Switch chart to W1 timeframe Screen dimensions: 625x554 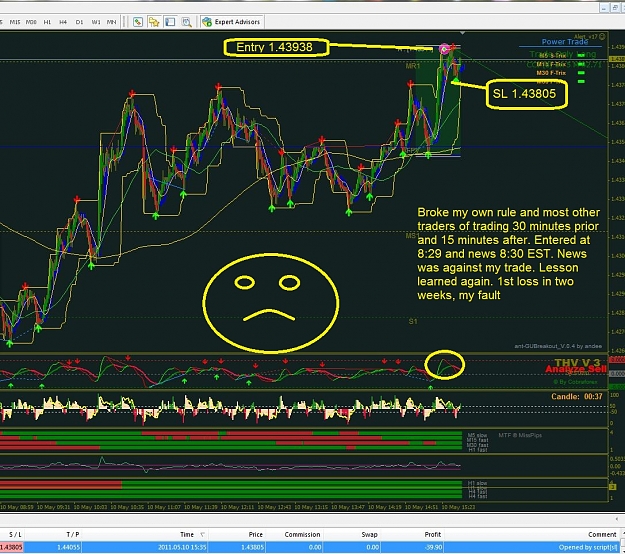click(96, 22)
